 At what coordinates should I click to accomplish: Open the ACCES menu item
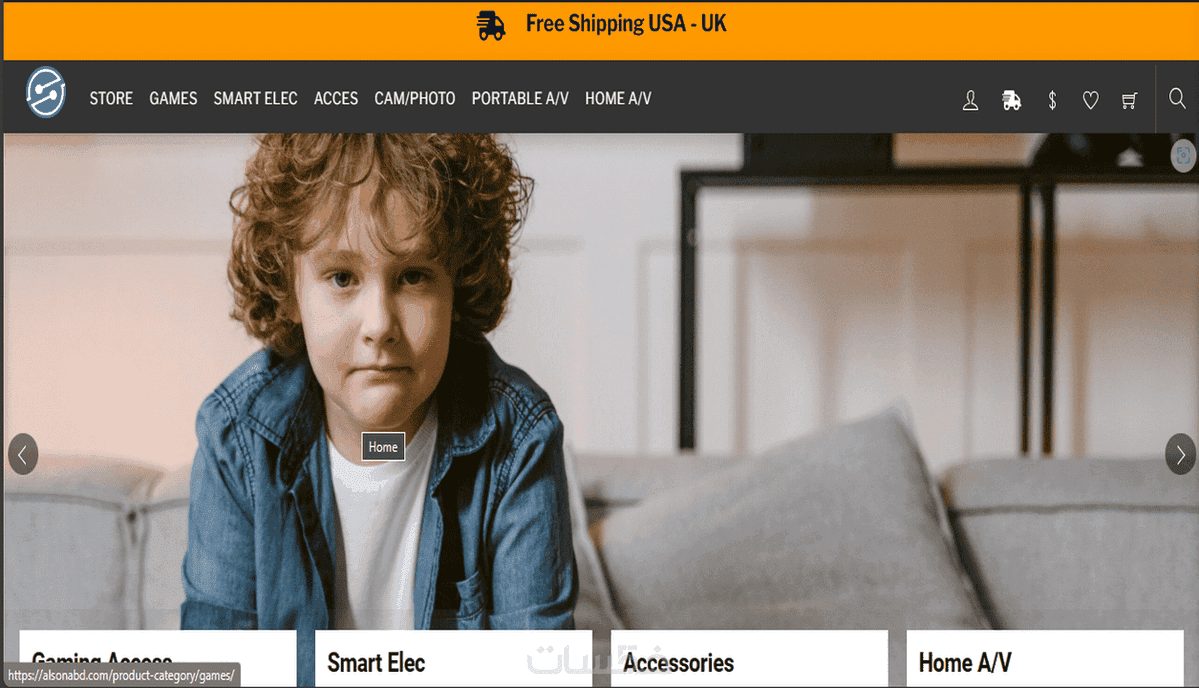[x=336, y=99]
